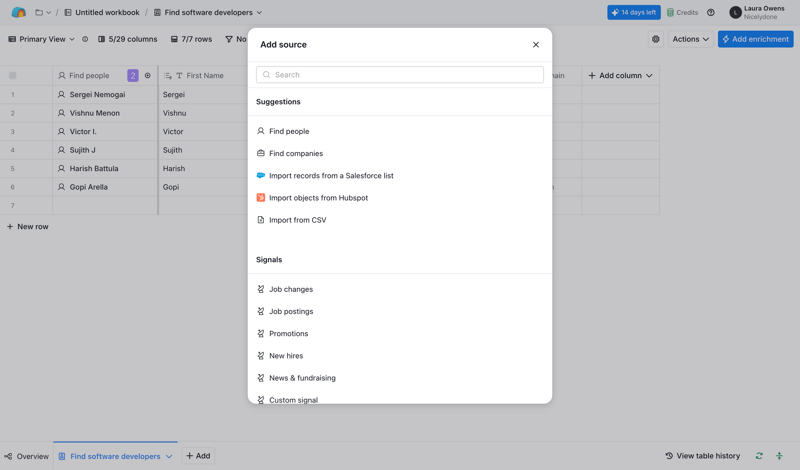This screenshot has height=470, width=800.
Task: Open the Actions dropdown
Action: click(x=690, y=39)
